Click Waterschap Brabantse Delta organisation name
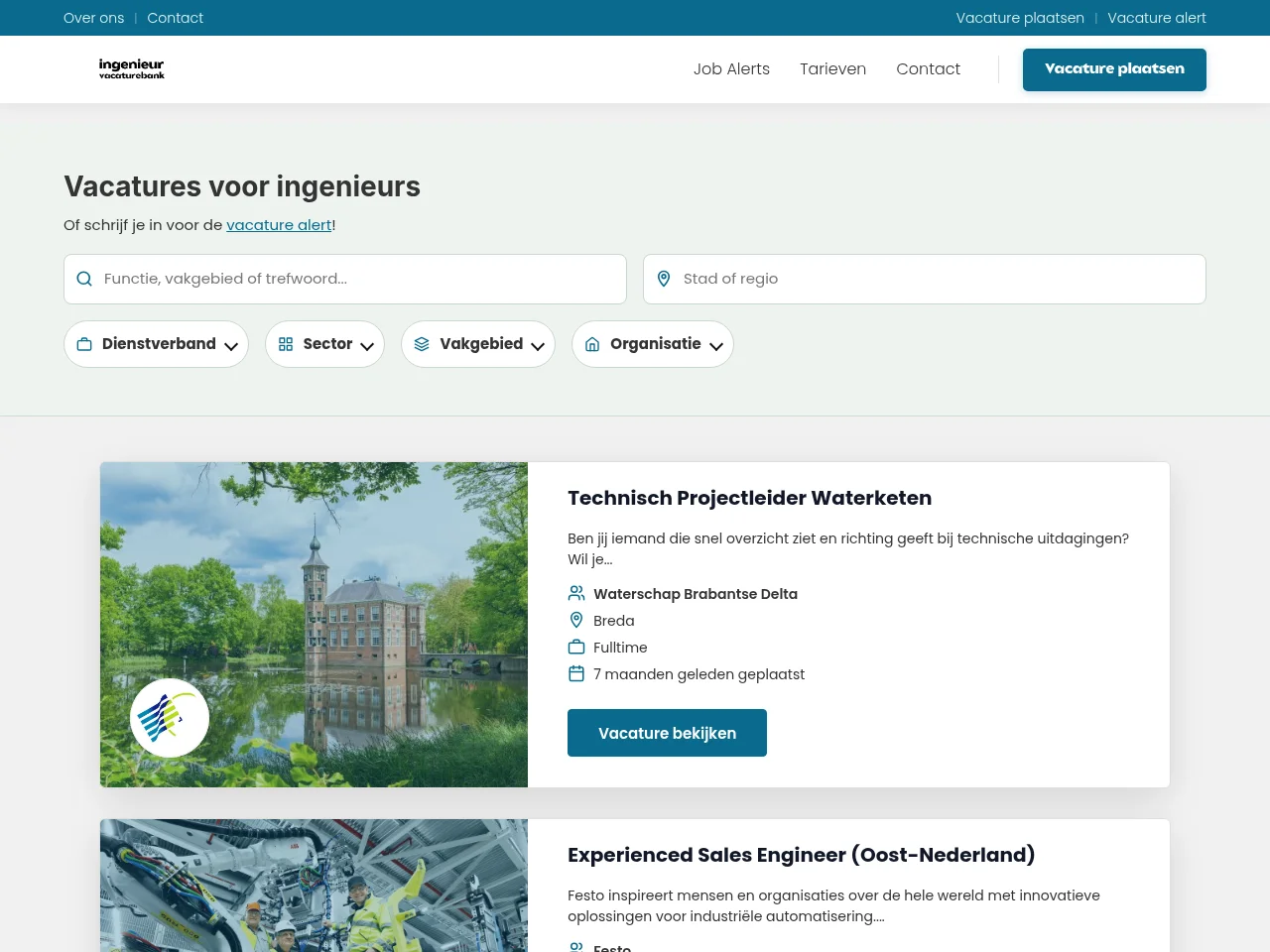The image size is (1270, 952). point(696,594)
